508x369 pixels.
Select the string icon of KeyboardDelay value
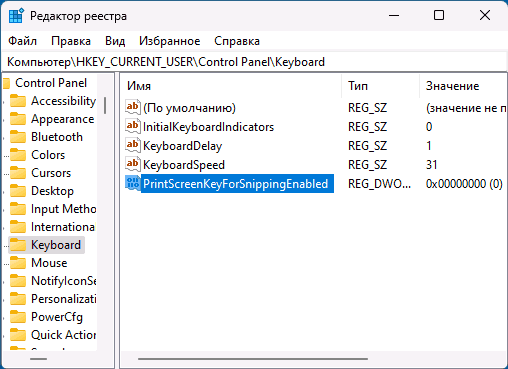[133, 146]
